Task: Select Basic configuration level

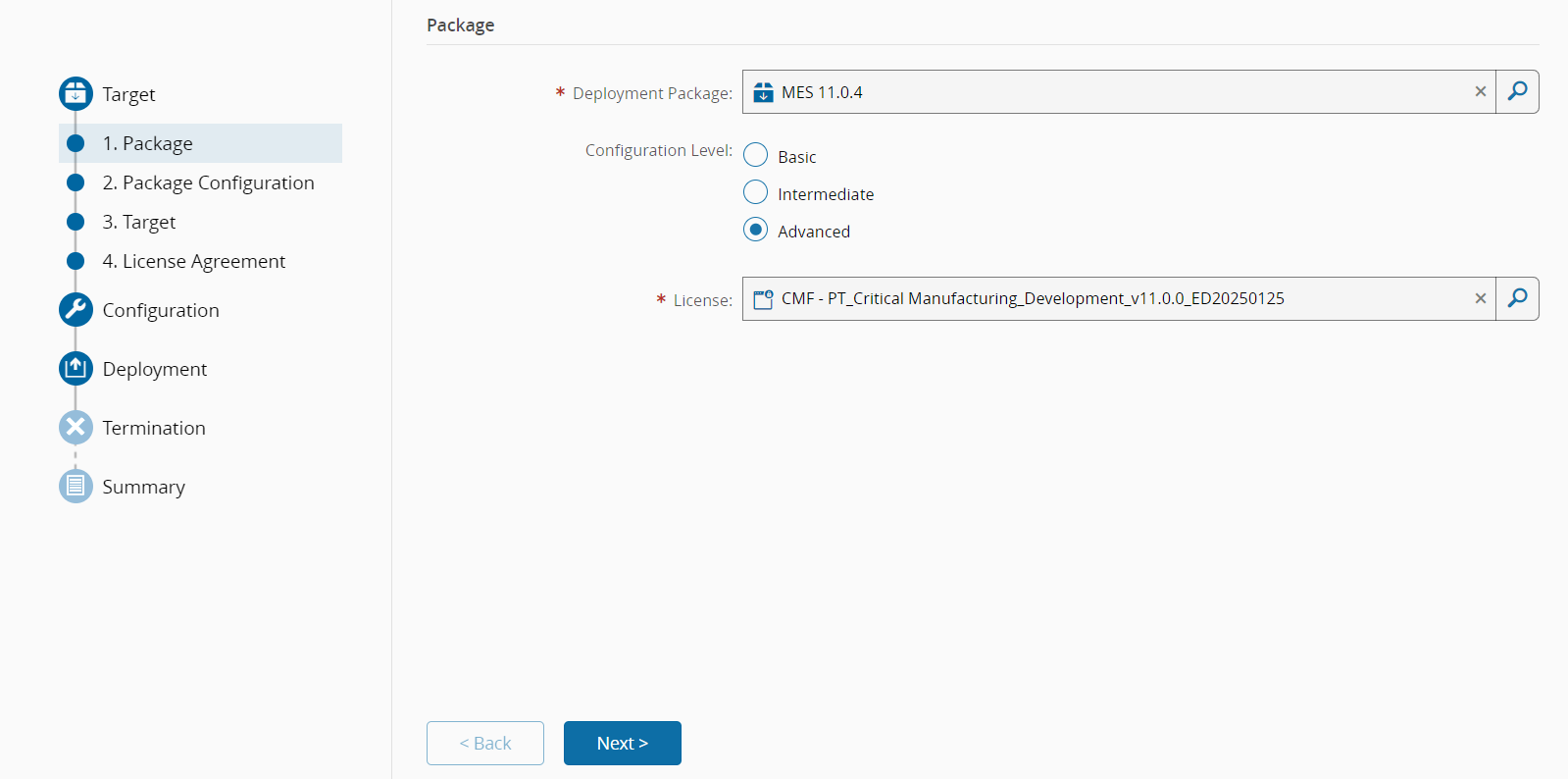Action: click(x=756, y=155)
